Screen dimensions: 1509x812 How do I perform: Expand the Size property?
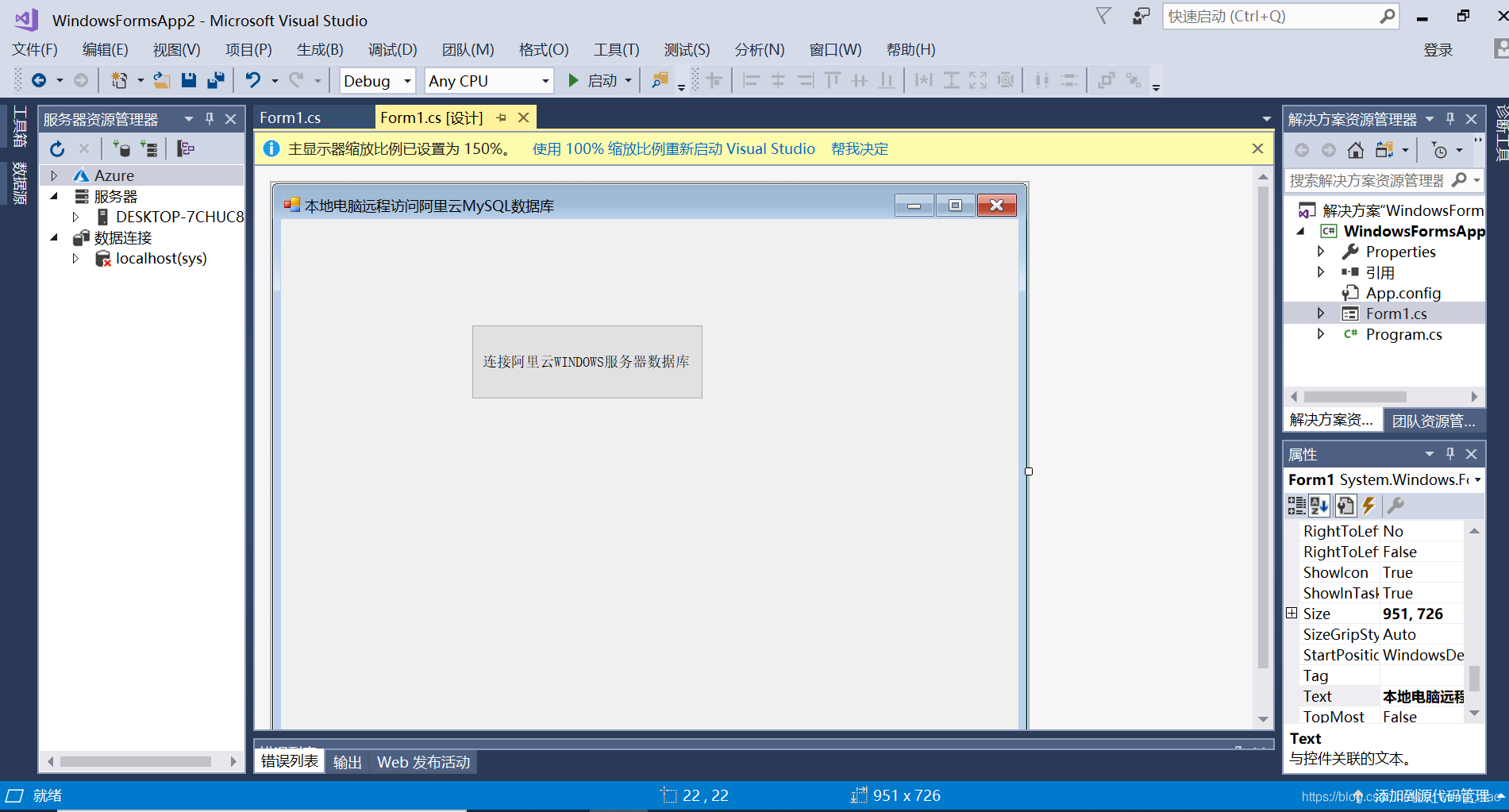click(x=1292, y=613)
